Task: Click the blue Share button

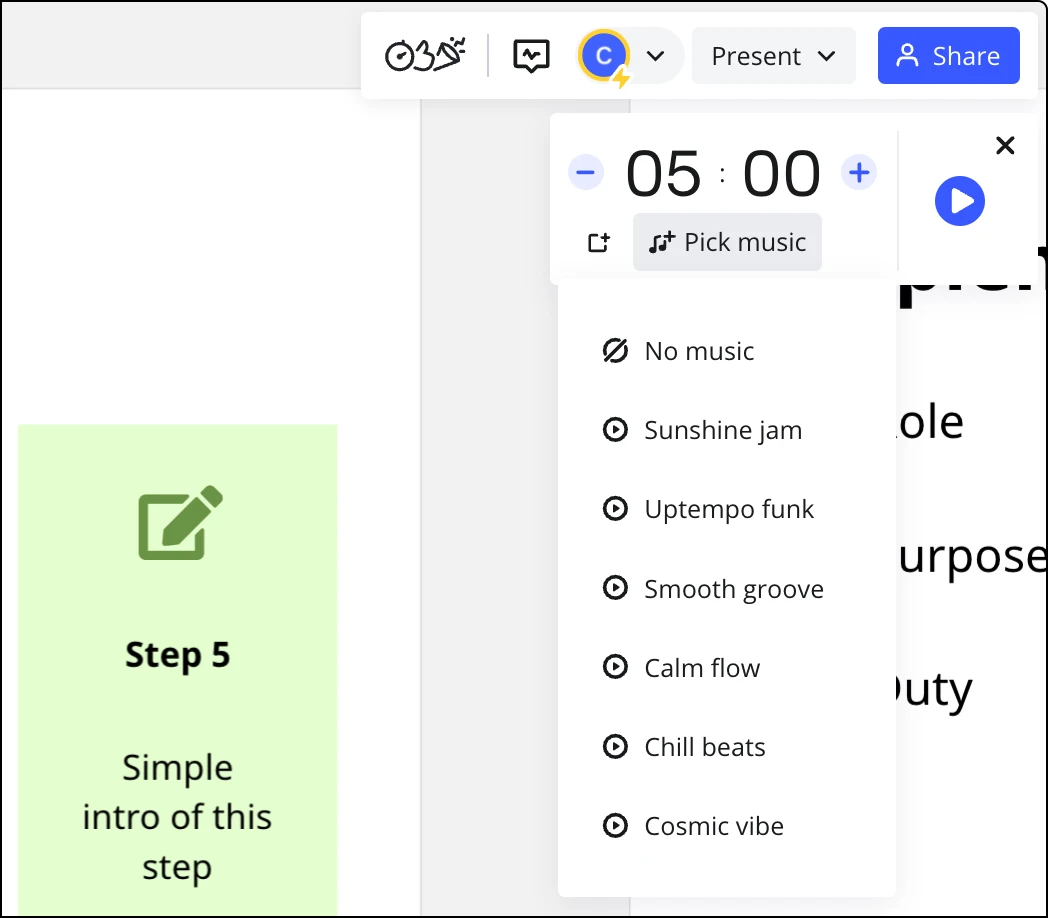Action: click(x=948, y=56)
